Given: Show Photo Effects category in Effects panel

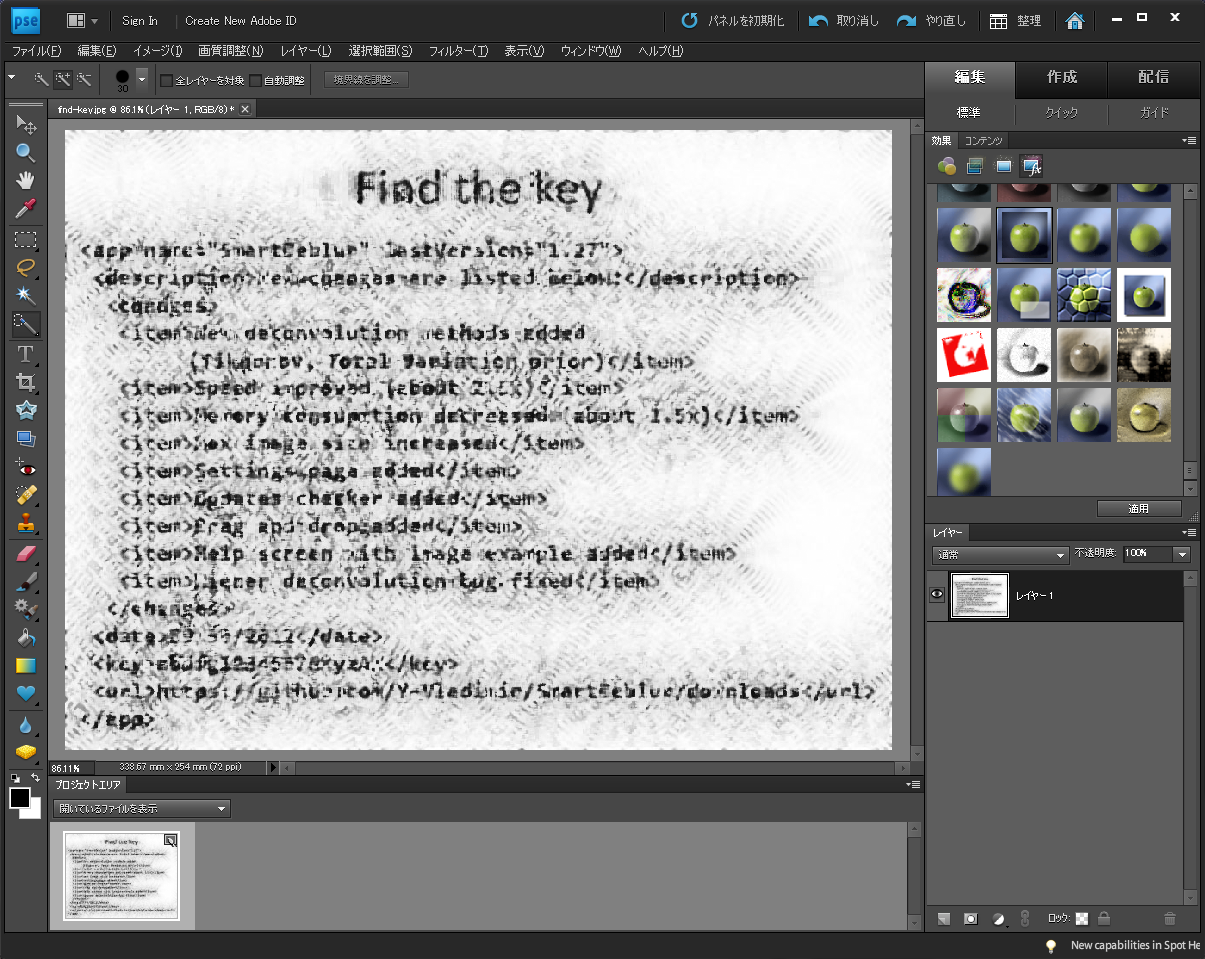Looking at the screenshot, I should 1003,166.
